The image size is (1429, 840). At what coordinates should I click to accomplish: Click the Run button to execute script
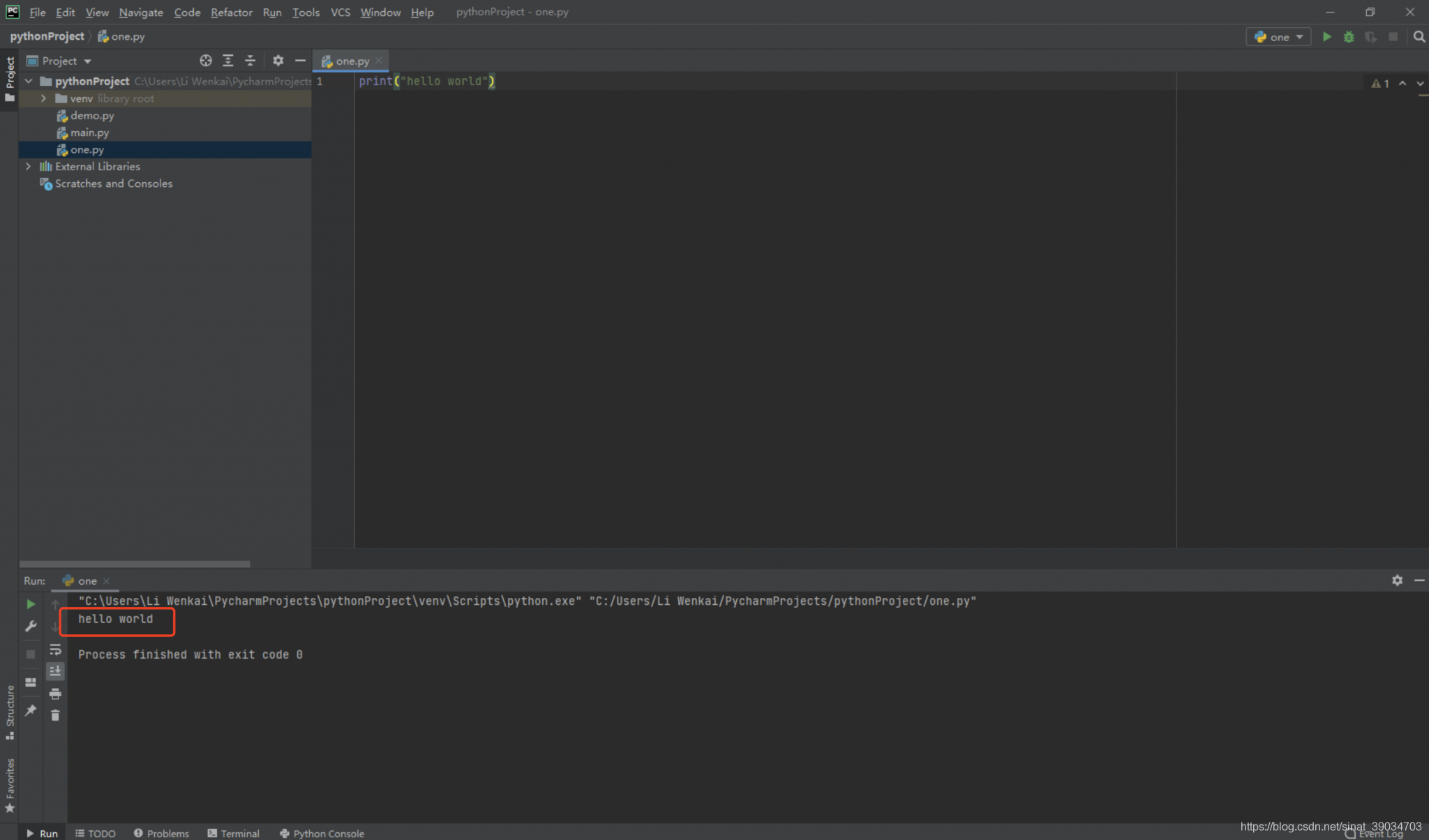(x=1326, y=36)
